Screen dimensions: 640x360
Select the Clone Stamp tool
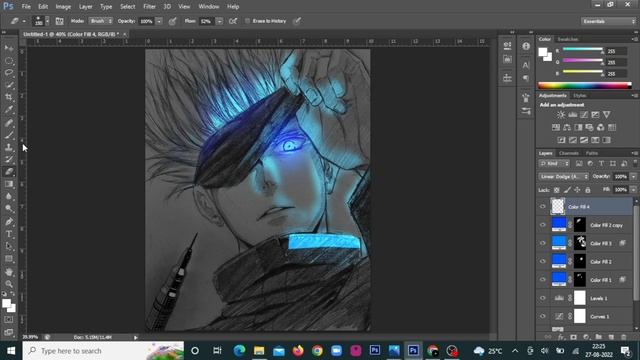9,147
